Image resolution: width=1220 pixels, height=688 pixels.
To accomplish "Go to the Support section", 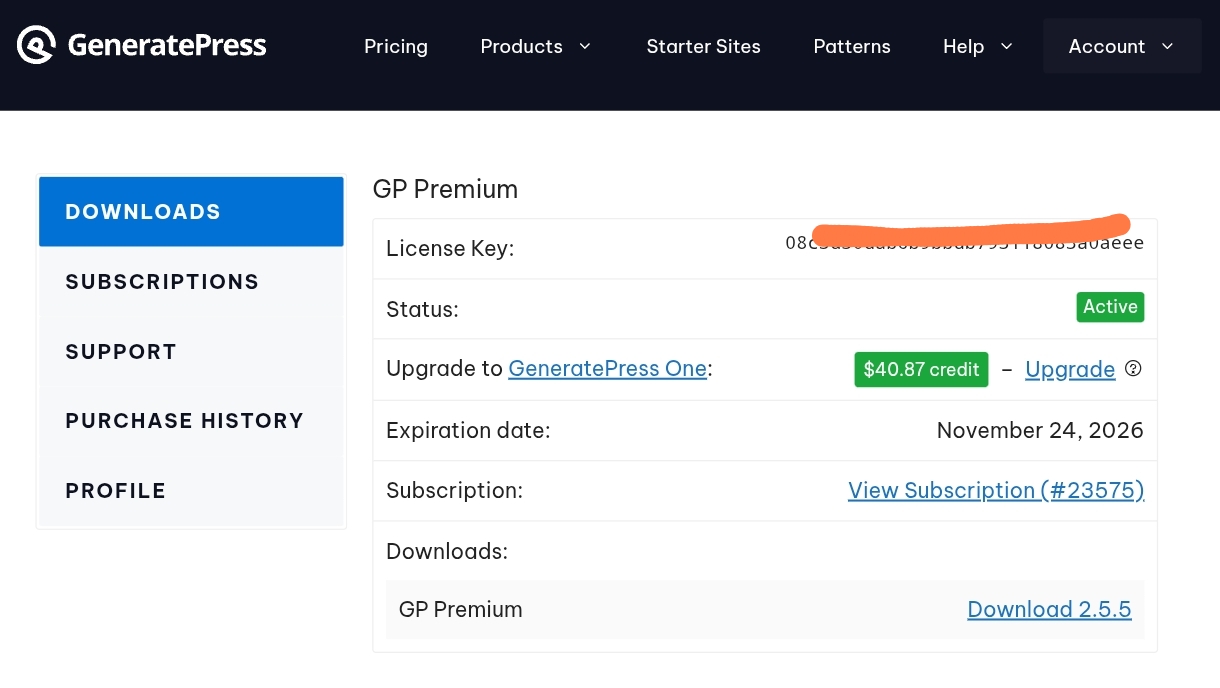I will (120, 351).
